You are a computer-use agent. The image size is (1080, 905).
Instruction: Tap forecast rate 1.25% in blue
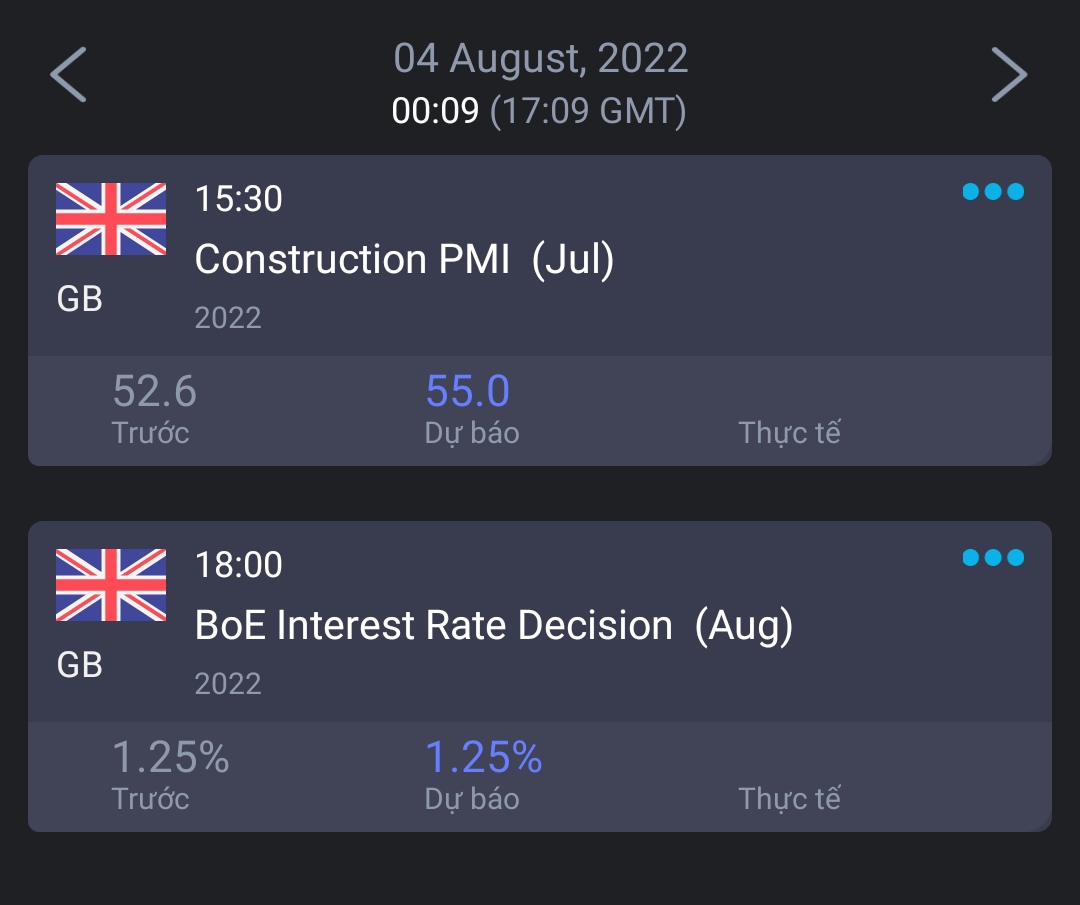point(484,757)
